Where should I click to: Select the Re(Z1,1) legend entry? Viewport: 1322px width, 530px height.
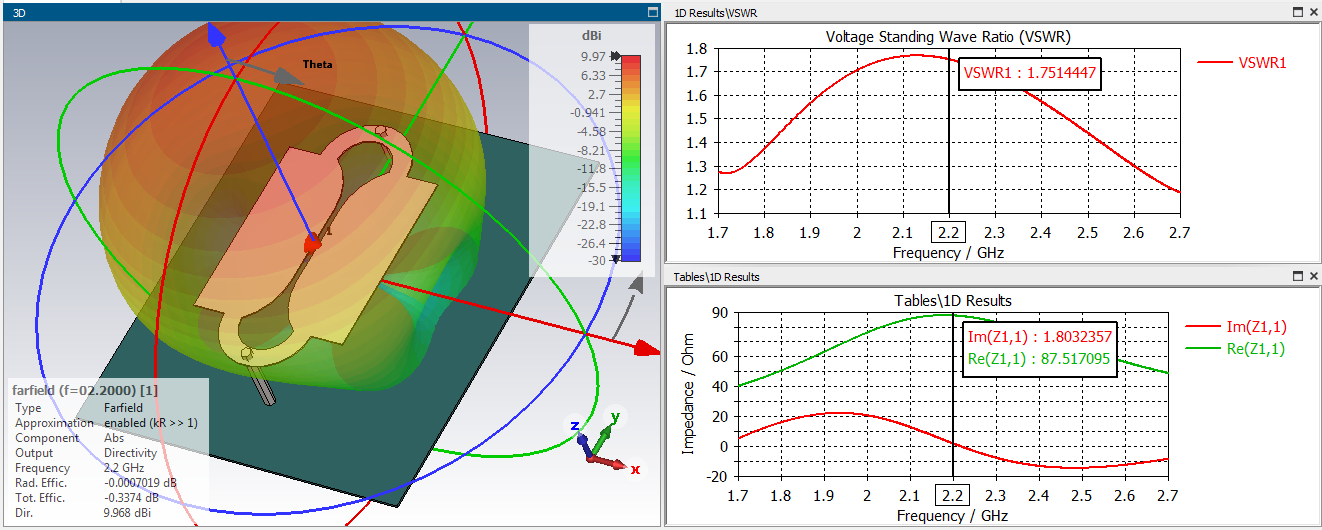point(1235,348)
